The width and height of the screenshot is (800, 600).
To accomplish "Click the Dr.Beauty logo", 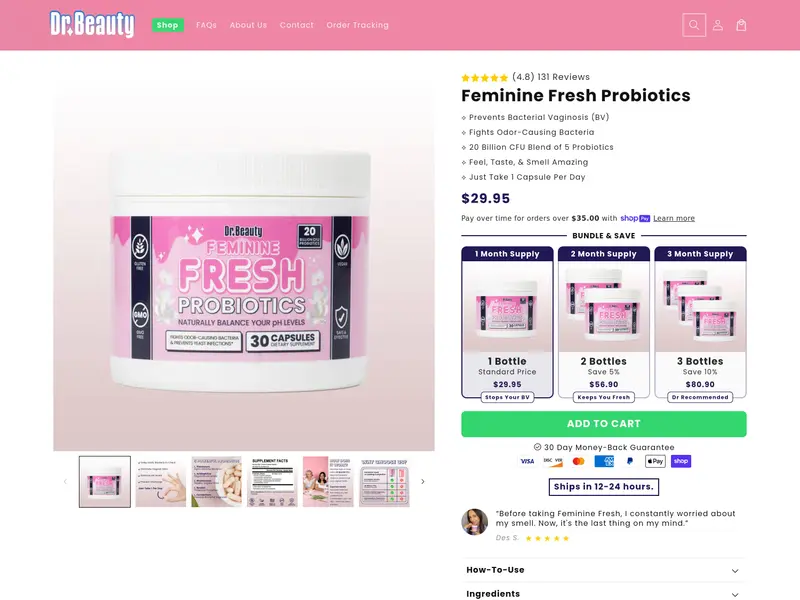I will pos(92,24).
